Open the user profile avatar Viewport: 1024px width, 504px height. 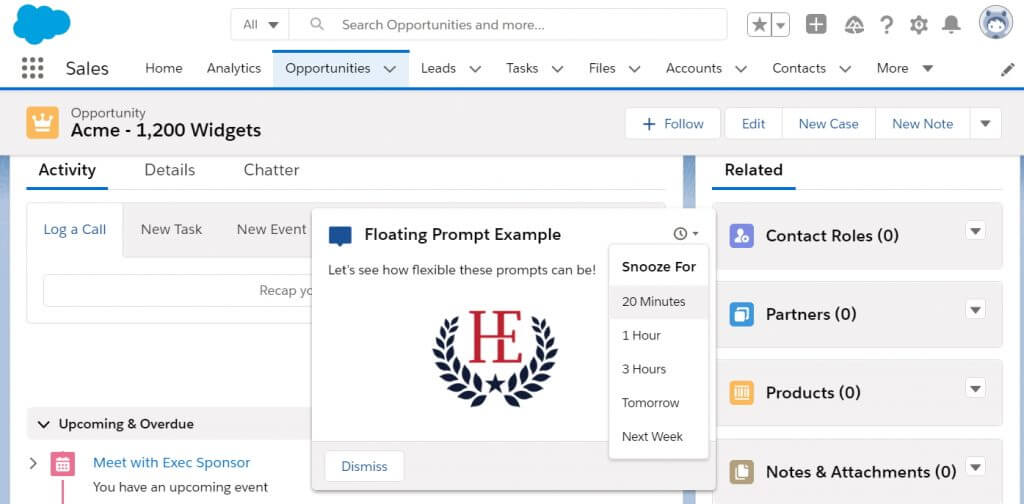996,23
